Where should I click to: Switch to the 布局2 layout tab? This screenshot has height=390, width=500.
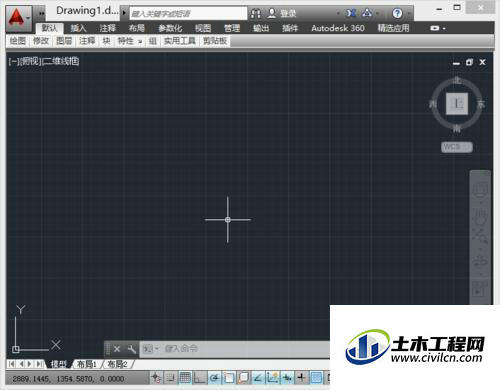click(x=118, y=364)
